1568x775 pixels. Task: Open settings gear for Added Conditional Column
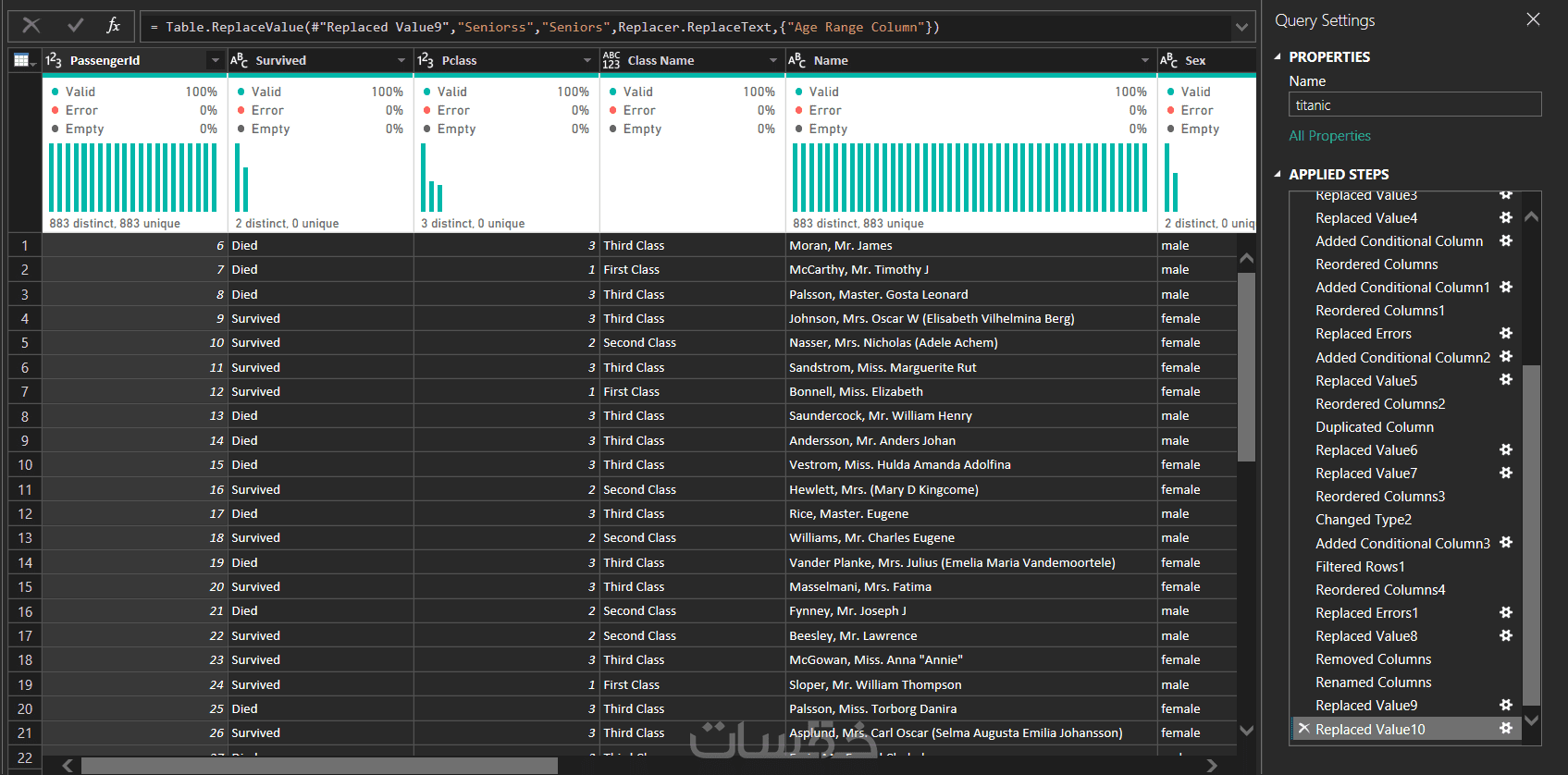(1506, 240)
